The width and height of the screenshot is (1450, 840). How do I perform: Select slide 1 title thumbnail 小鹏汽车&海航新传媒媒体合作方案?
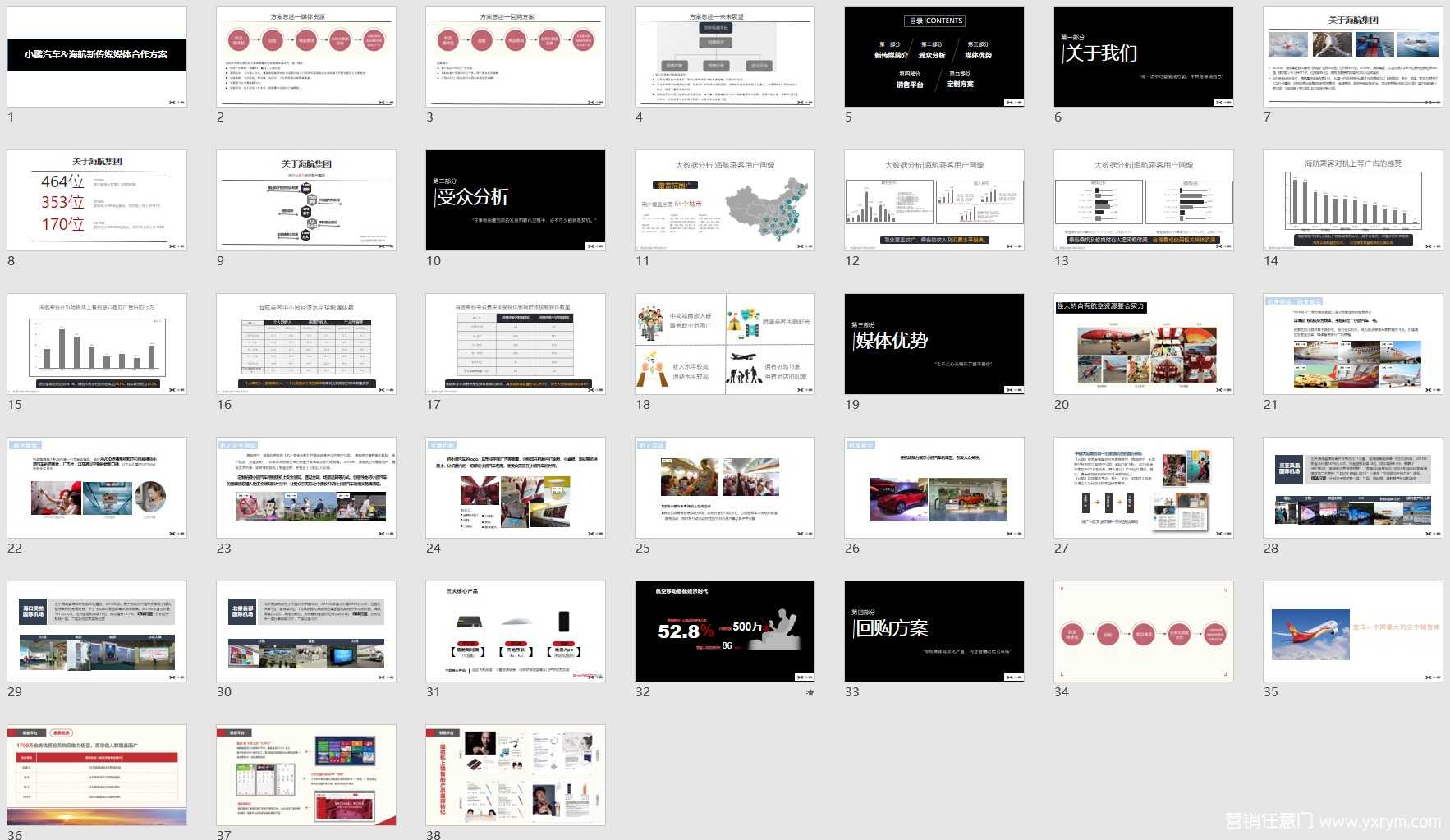click(97, 57)
